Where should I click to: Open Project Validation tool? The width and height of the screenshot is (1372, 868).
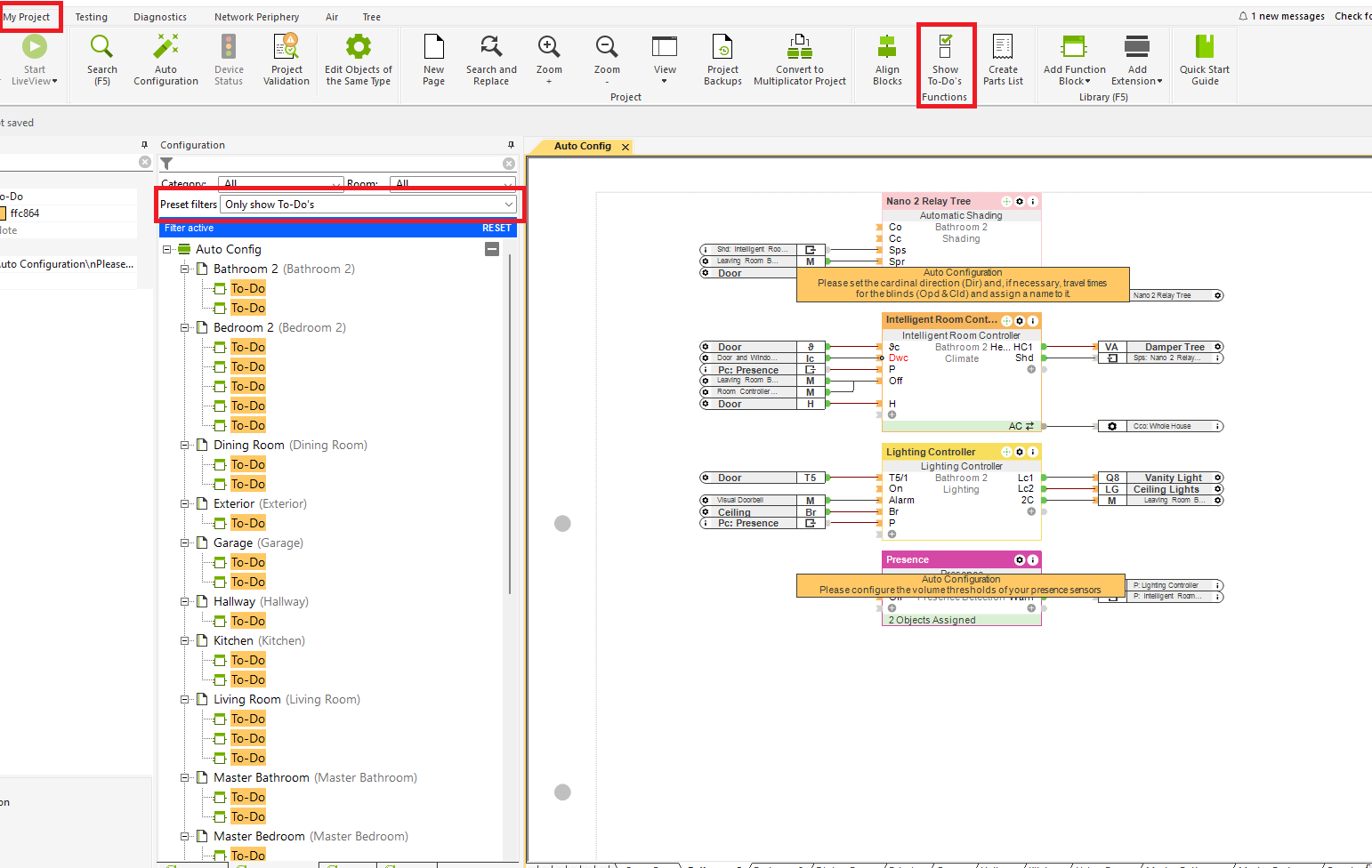pos(287,47)
